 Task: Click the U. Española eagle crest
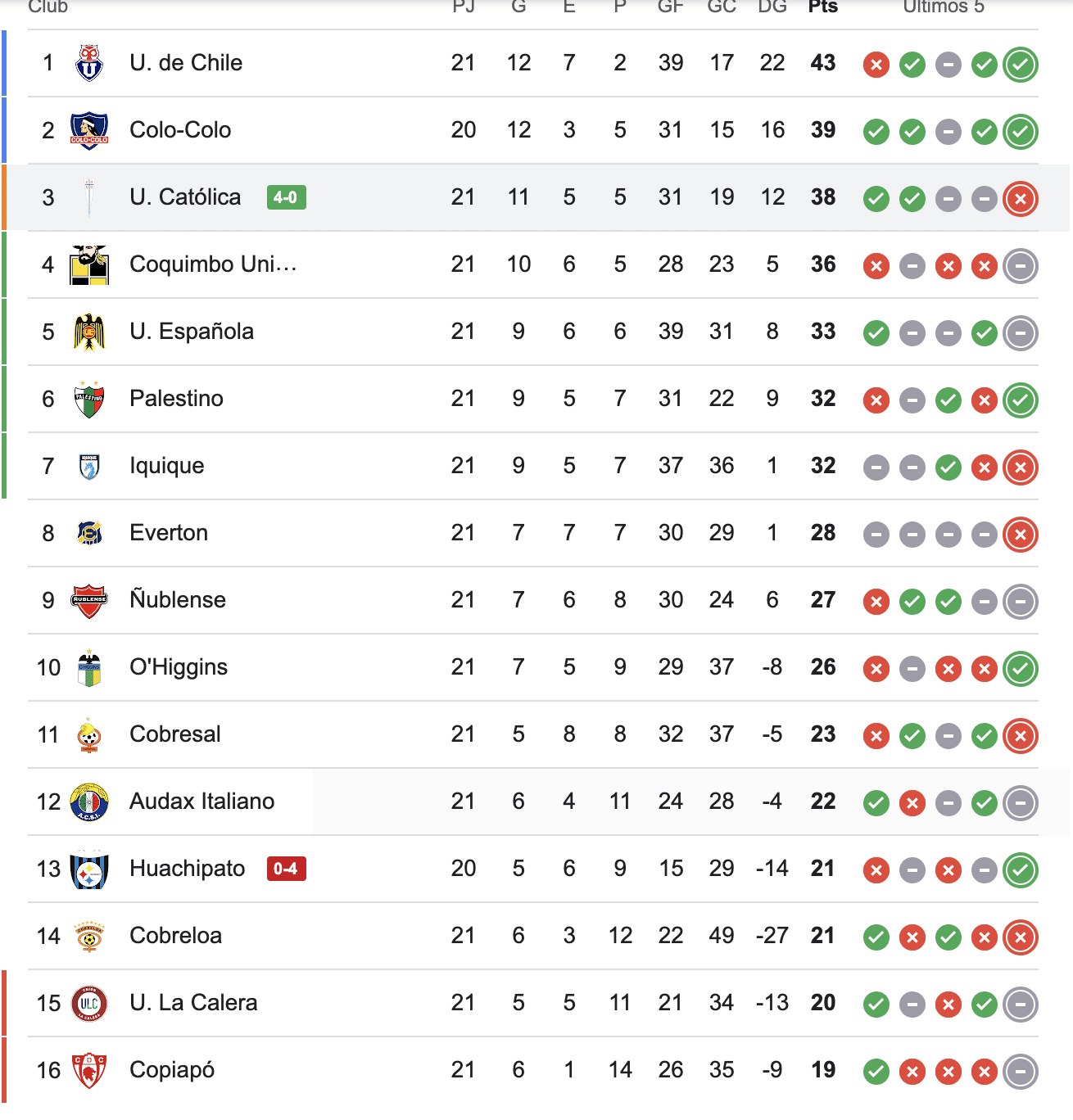pyautogui.click(x=89, y=332)
